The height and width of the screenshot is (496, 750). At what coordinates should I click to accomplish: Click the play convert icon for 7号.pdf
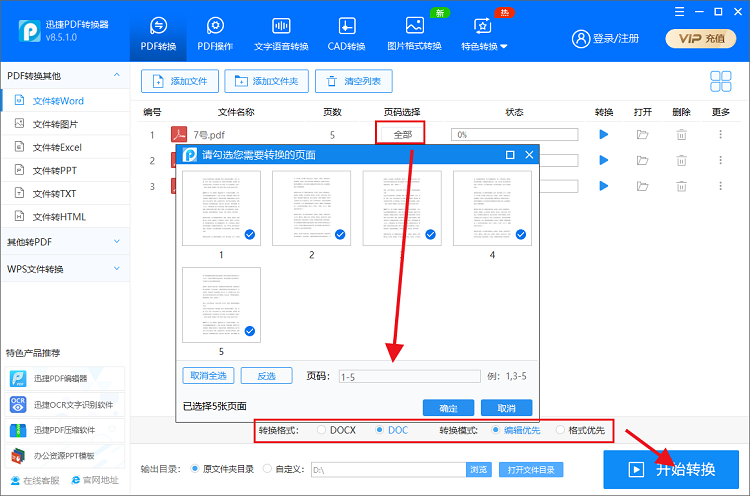tap(603, 134)
